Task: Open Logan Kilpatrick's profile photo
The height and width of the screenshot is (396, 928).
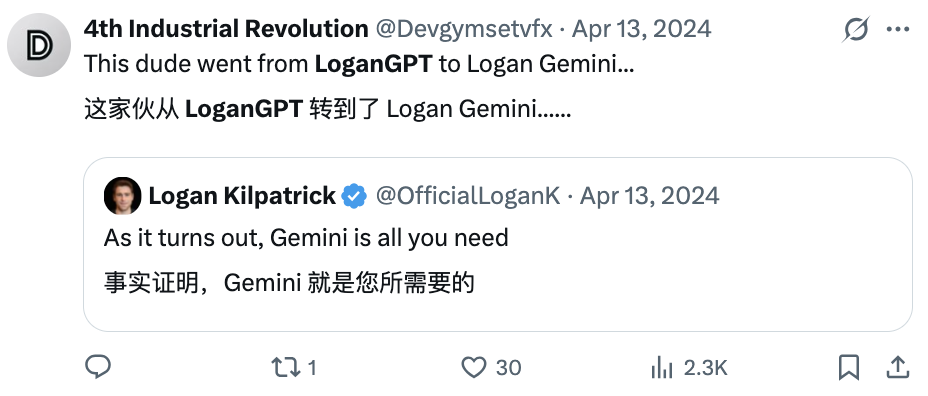Action: (123, 196)
